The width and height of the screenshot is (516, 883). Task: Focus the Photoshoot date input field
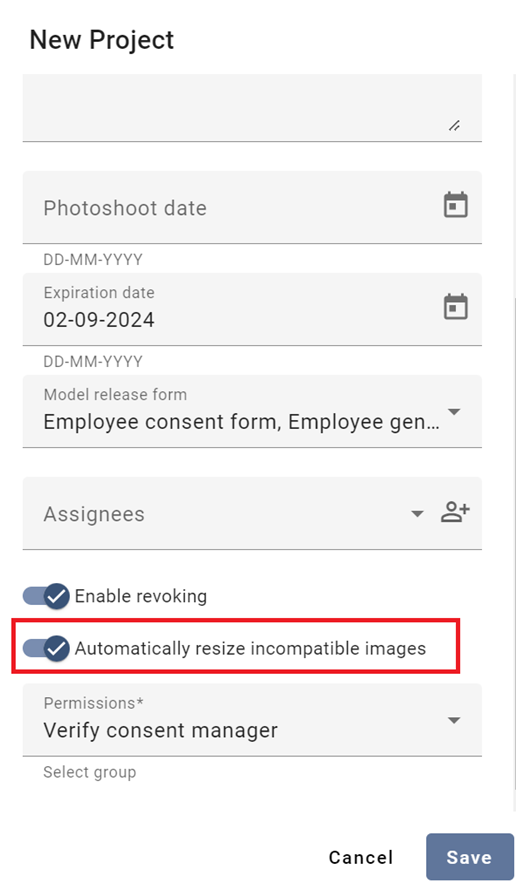point(252,207)
